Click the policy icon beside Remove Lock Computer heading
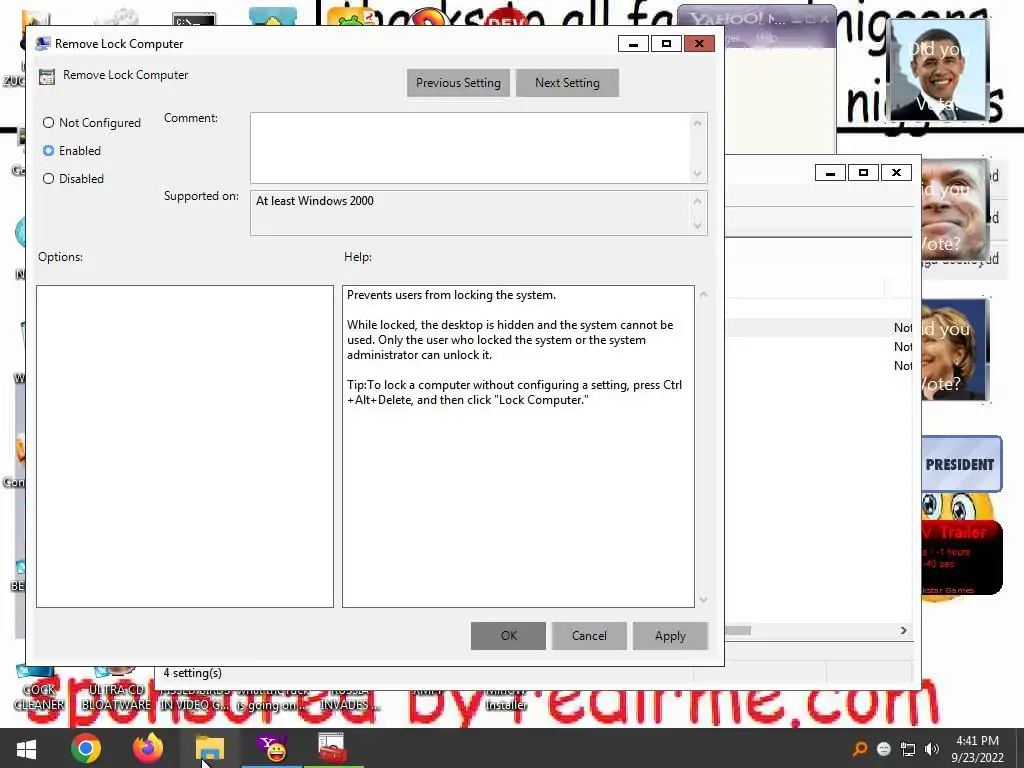Viewport: 1024px width, 768px height. 46,76
